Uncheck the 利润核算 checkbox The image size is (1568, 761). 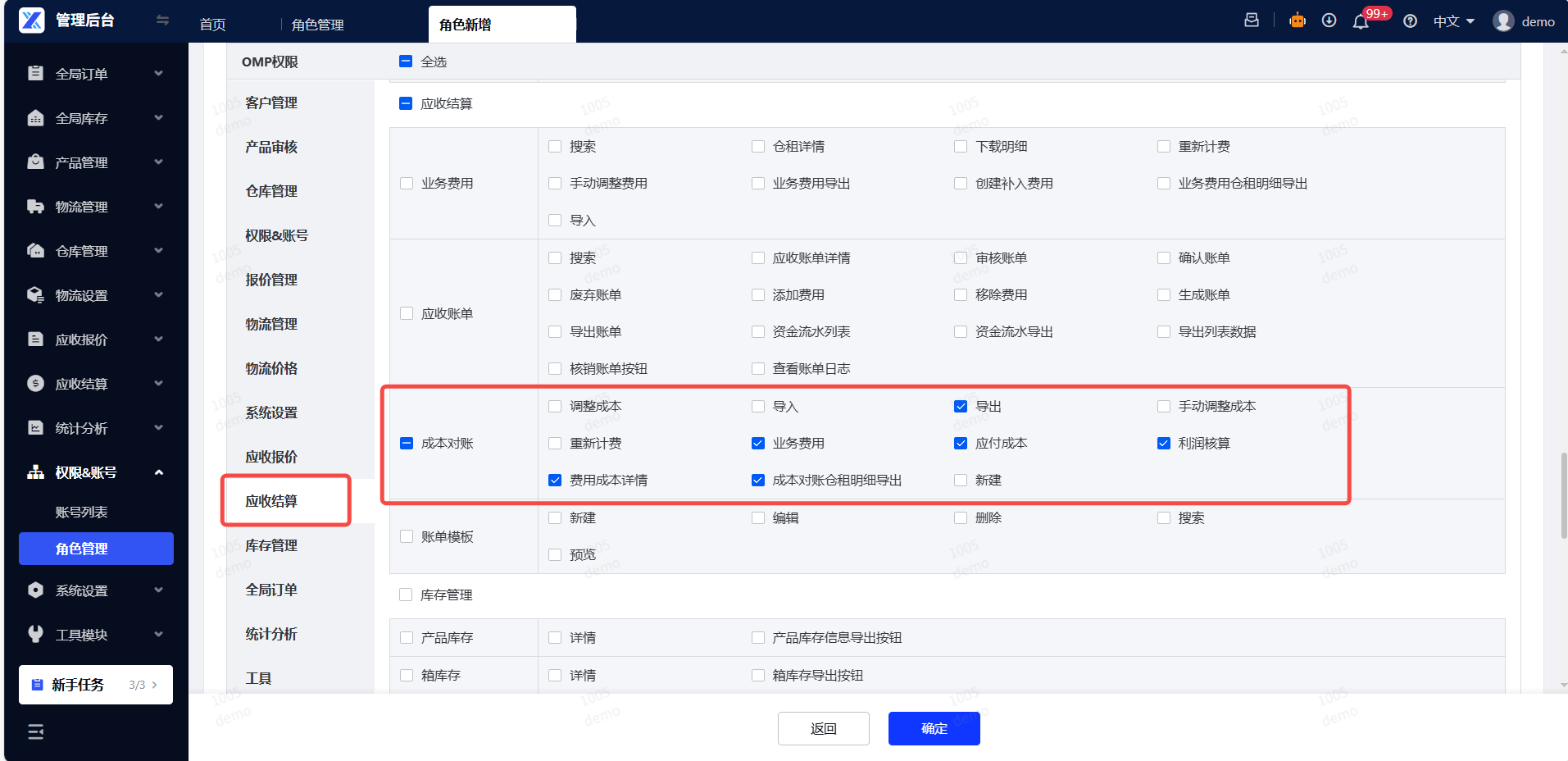[x=1163, y=444]
